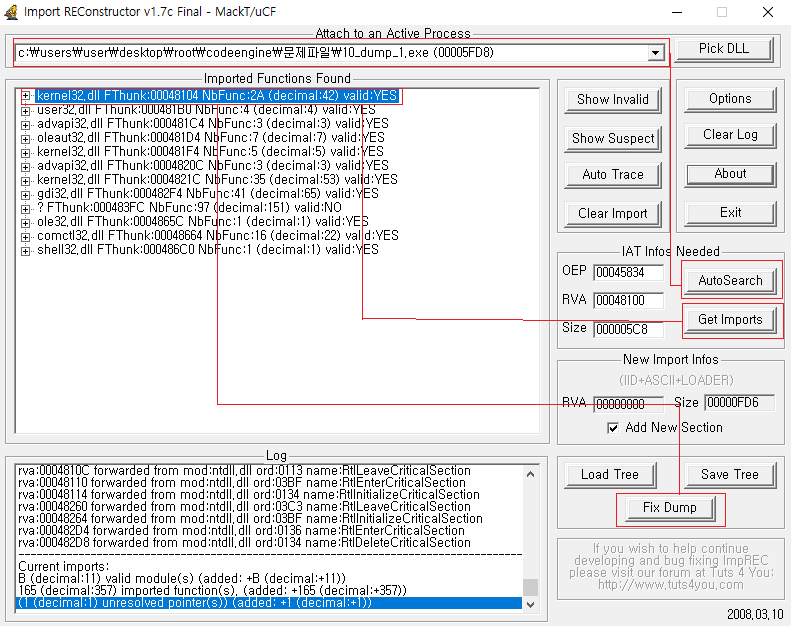Expand the ole32.dll FThunk:0004865C node
This screenshot has height=626, width=791.
[x=25, y=222]
